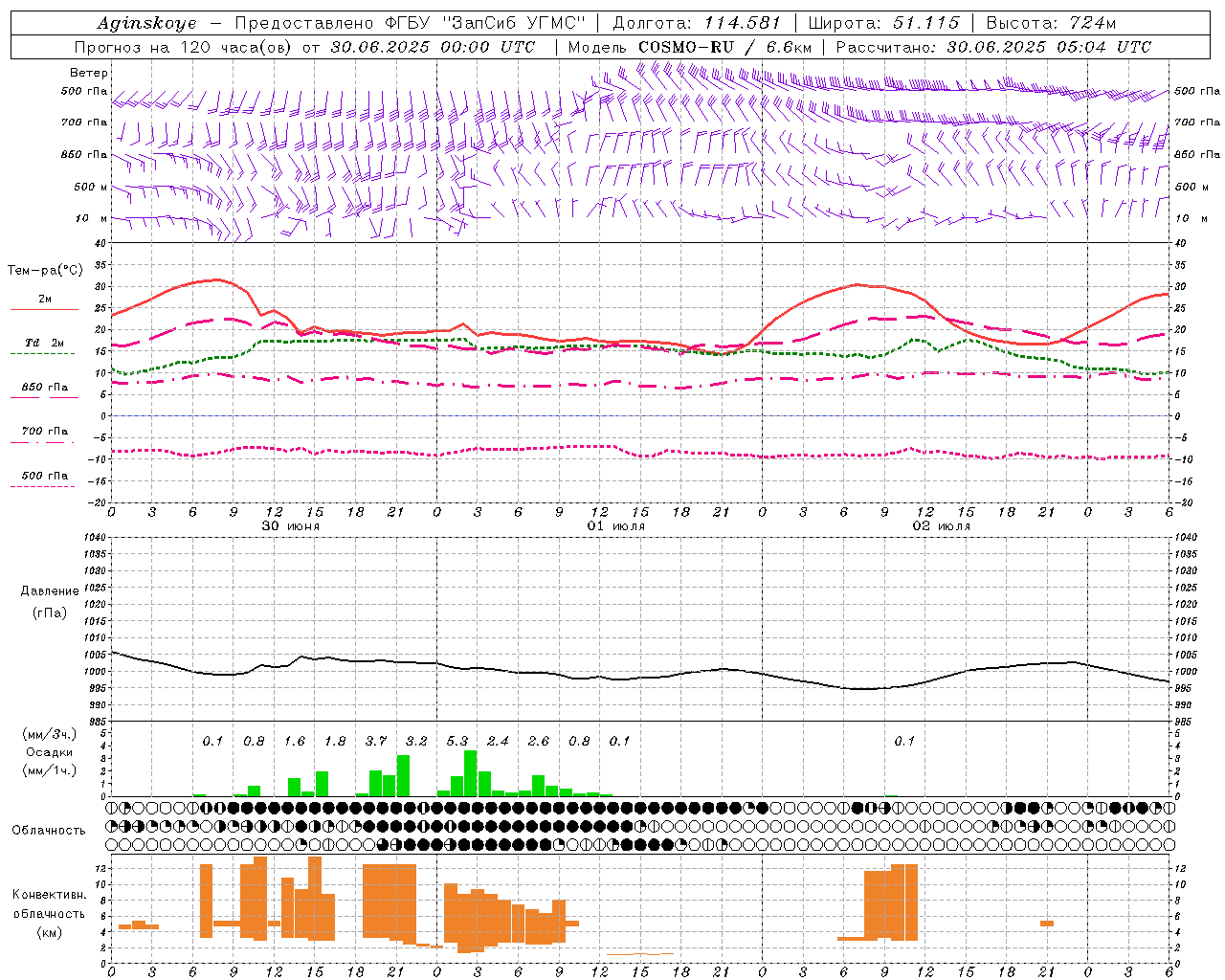Click the station name Aginskoye
The height and width of the screenshot is (980, 1225).
point(146,23)
